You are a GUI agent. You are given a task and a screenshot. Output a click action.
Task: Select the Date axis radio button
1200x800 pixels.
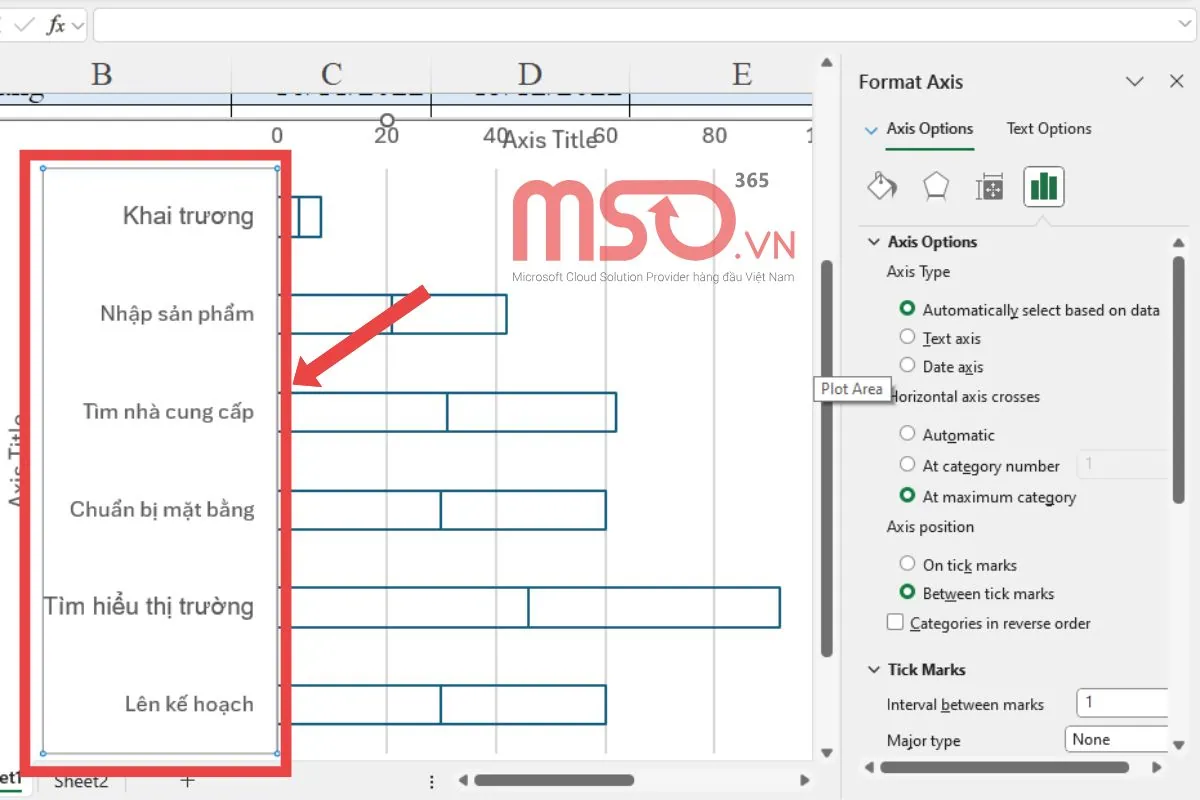tap(907, 366)
